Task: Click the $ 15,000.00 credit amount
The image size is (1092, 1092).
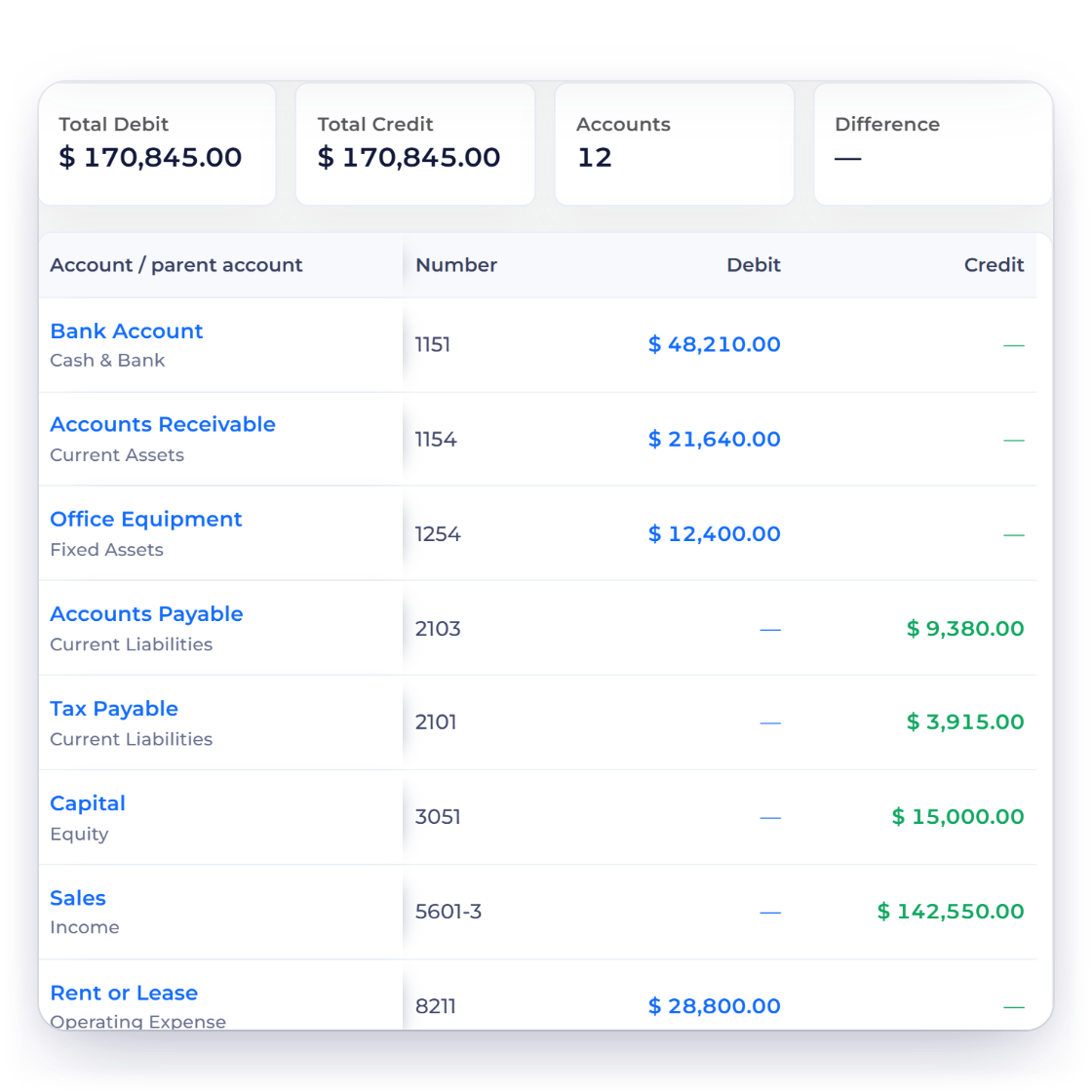Action: pos(957,816)
